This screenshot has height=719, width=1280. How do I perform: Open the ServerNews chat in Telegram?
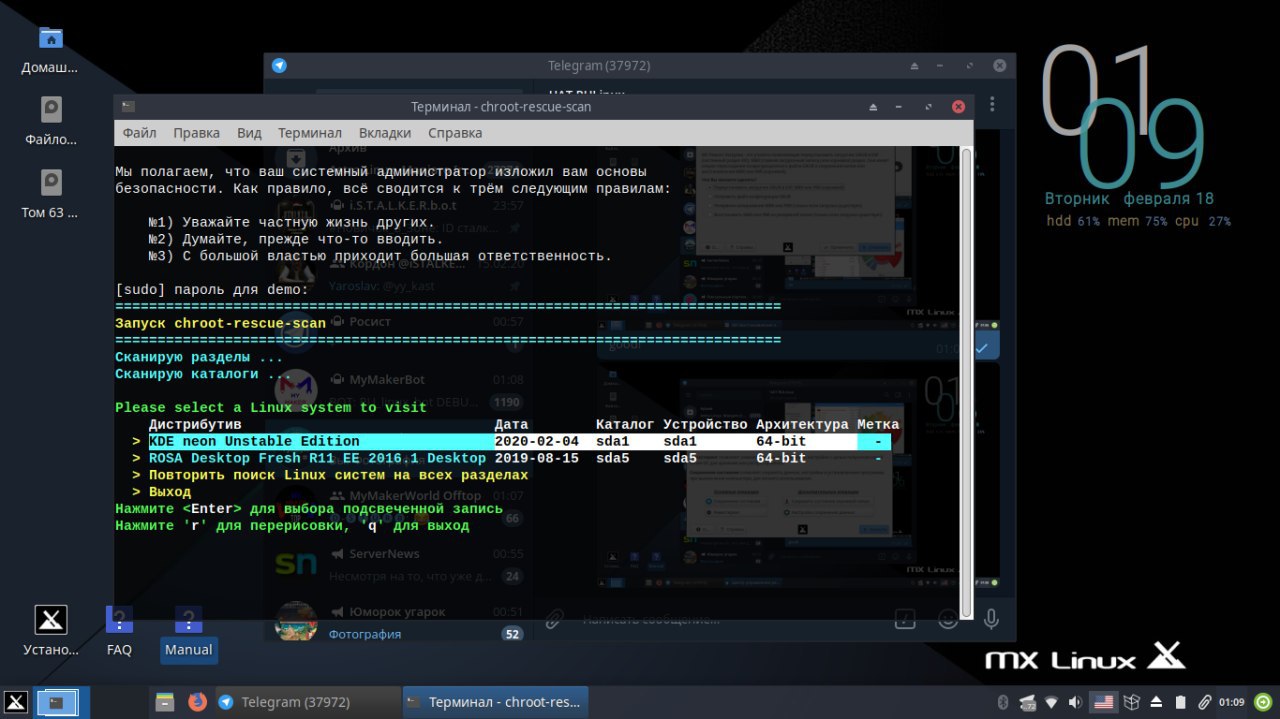[x=400, y=564]
